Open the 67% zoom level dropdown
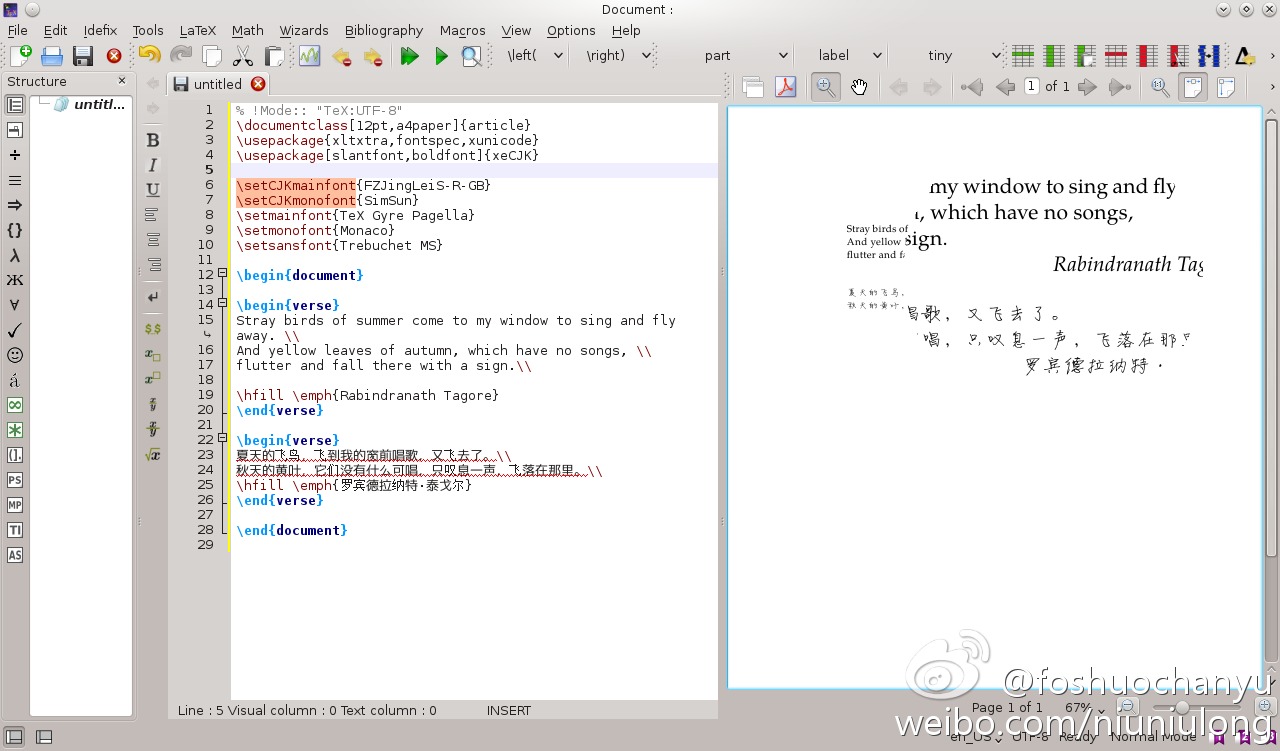The height and width of the screenshot is (751, 1280). 1084,707
